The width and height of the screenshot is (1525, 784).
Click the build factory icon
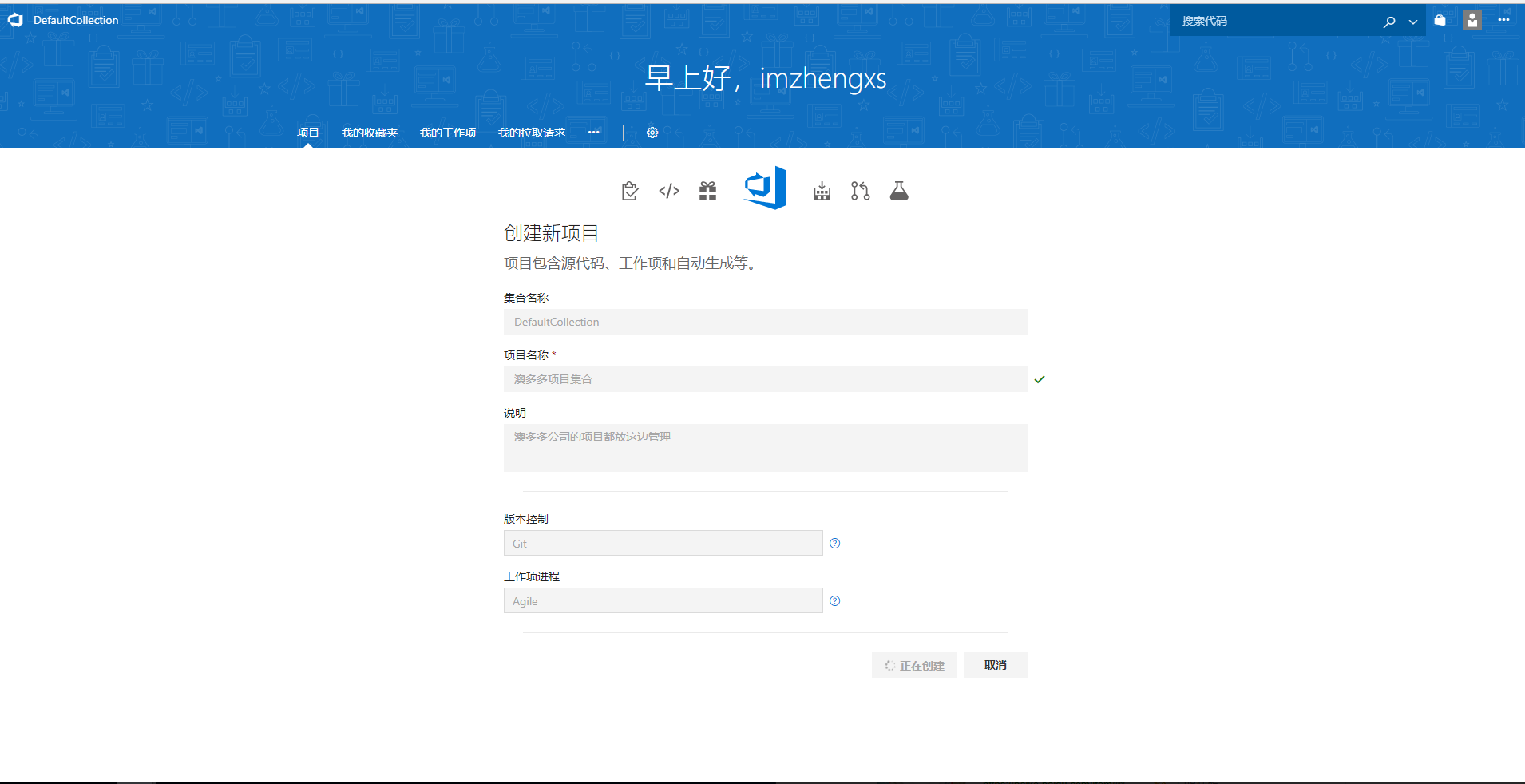pyautogui.click(x=822, y=191)
